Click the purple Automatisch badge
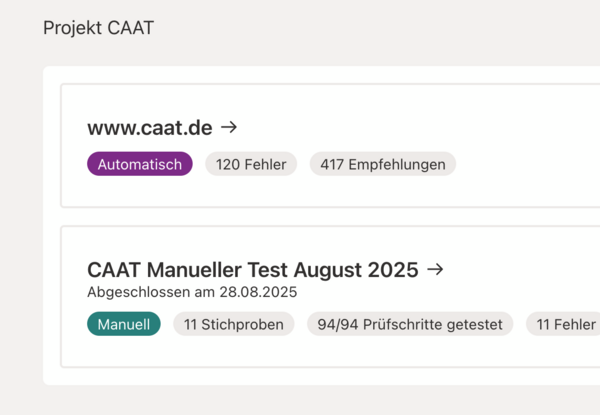Viewport: 600px width, 415px height. 139,164
